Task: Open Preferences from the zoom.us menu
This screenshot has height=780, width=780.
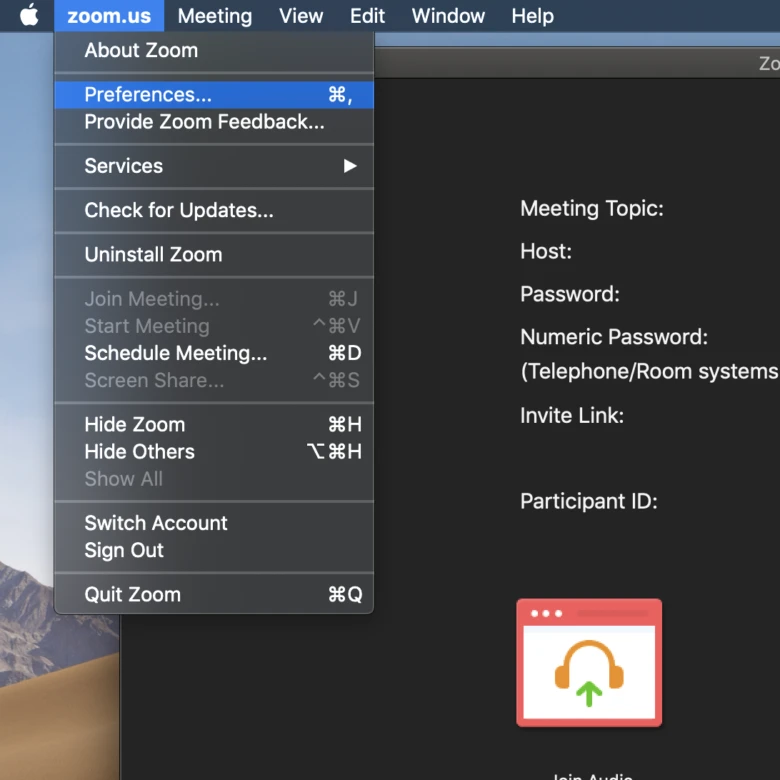Action: pos(148,95)
